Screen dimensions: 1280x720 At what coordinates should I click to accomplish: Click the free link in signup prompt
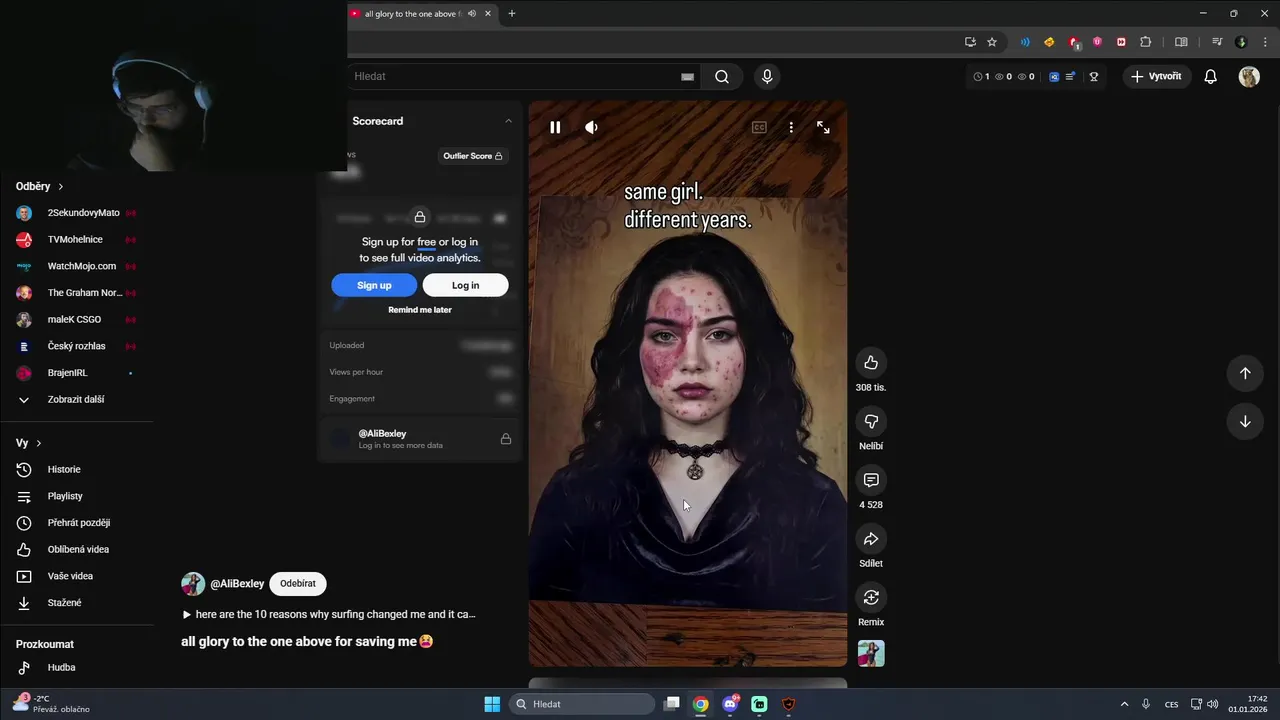click(x=426, y=242)
